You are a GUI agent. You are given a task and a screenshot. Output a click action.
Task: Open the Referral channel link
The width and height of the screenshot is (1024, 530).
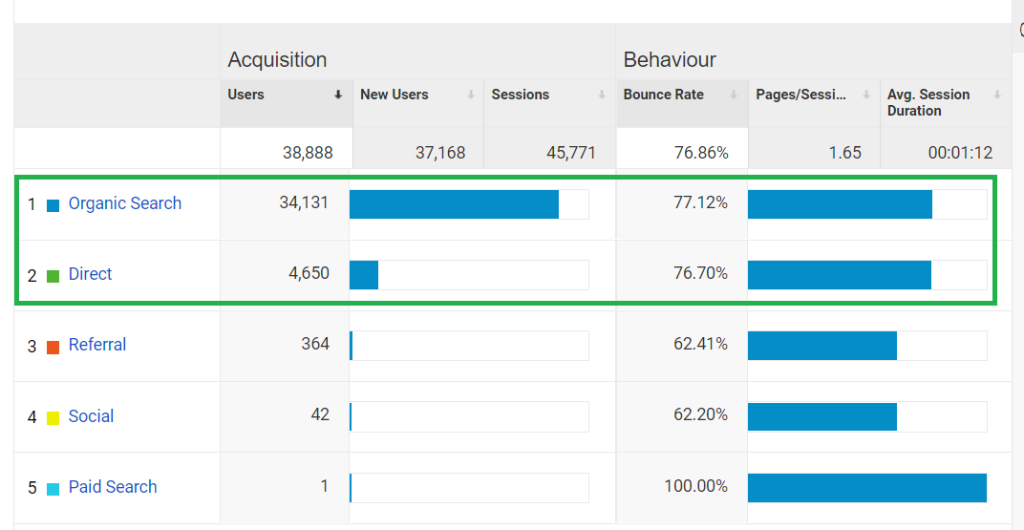pyautogui.click(x=97, y=345)
